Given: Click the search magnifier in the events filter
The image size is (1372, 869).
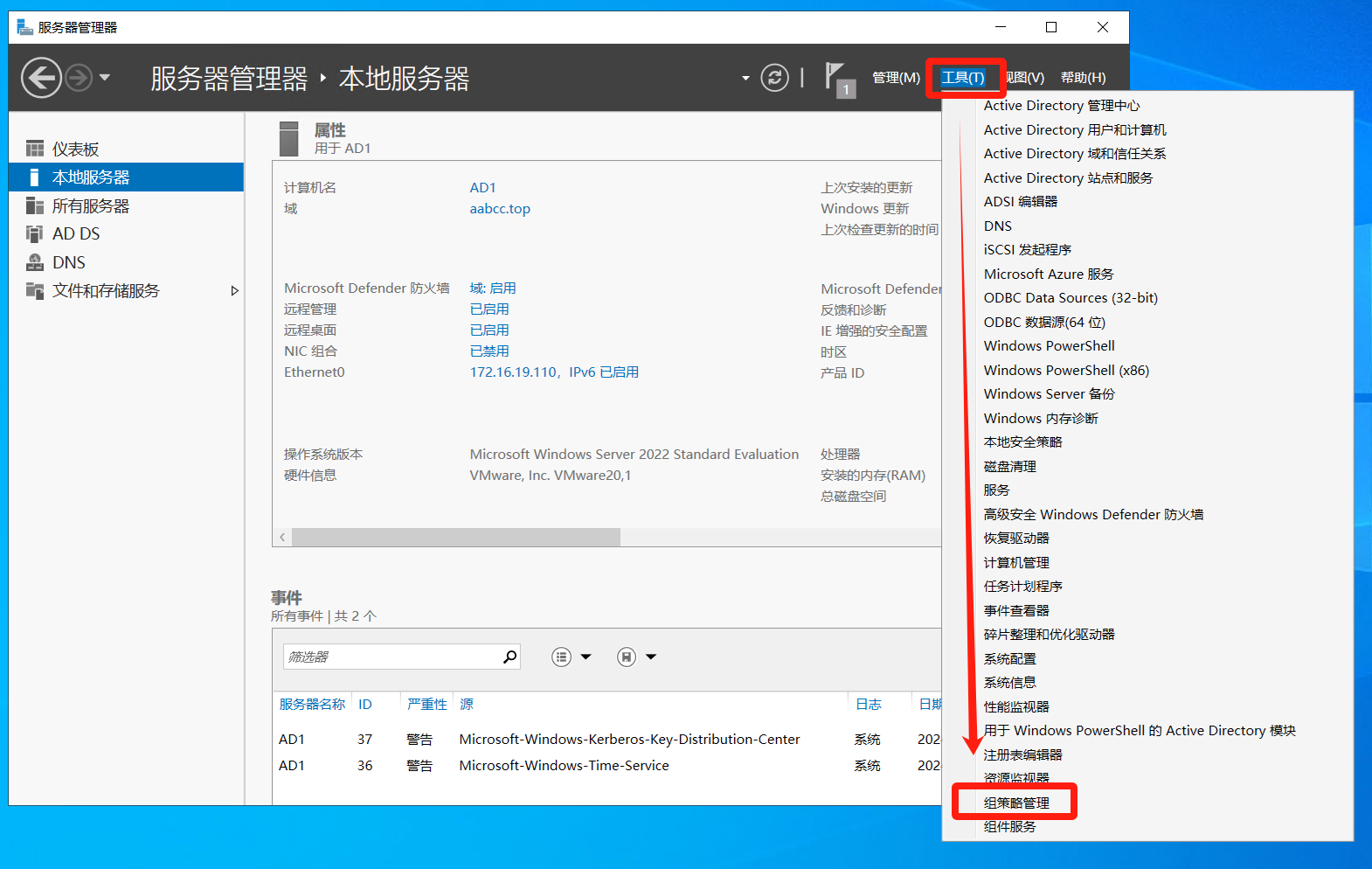Looking at the screenshot, I should coord(509,657).
